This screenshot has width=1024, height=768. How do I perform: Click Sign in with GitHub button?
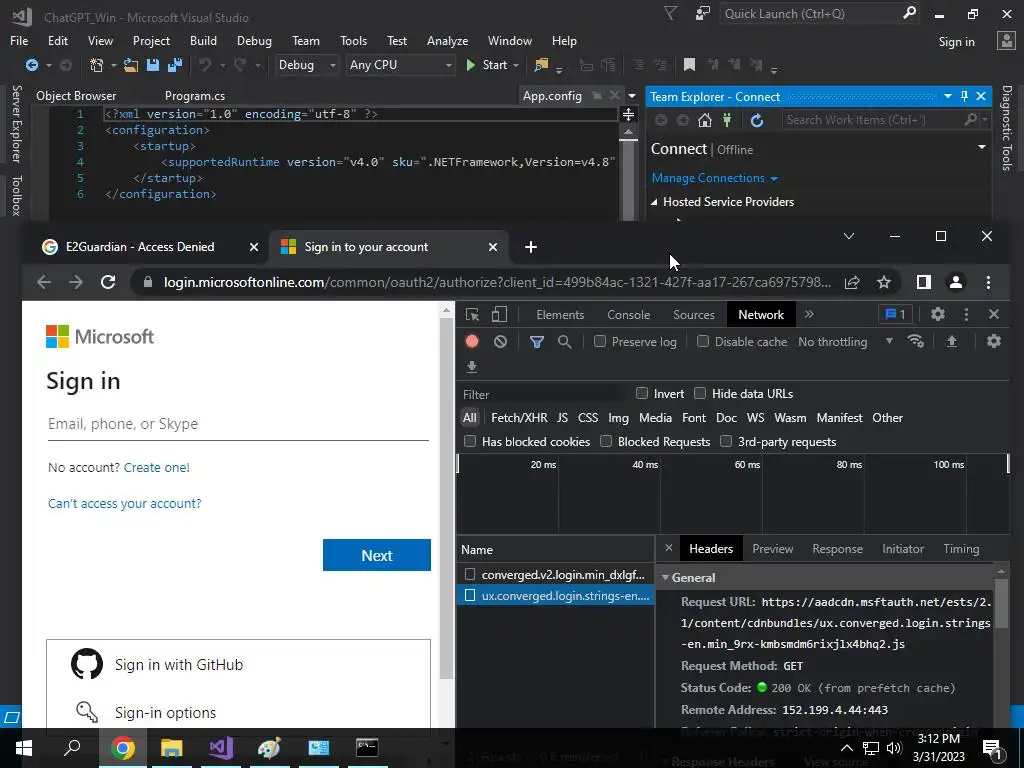pyautogui.click(x=238, y=665)
